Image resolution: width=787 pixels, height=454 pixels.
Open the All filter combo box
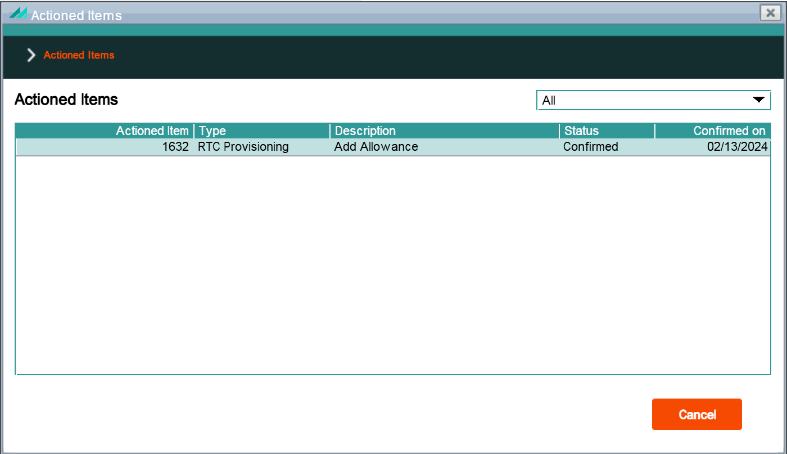pos(653,100)
